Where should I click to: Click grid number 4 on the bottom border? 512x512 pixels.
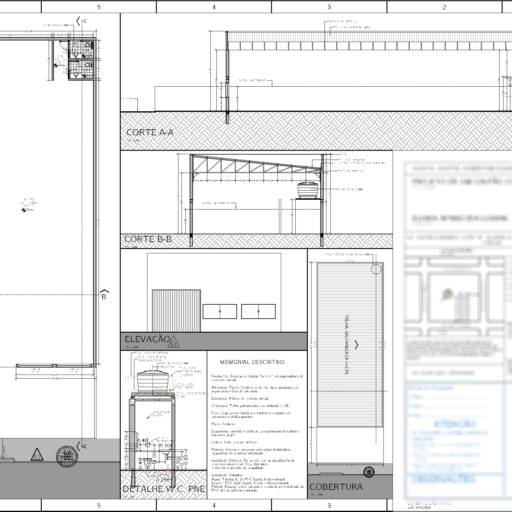[214, 505]
